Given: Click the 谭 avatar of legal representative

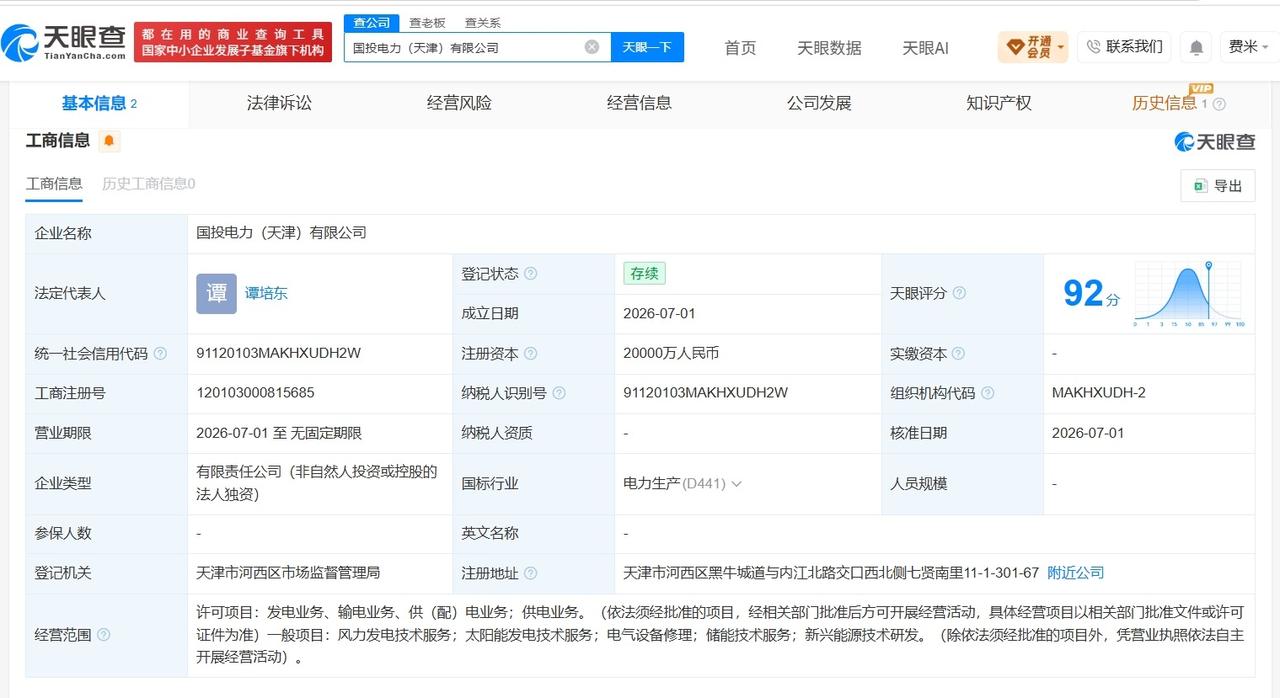Looking at the screenshot, I should pos(216,293).
